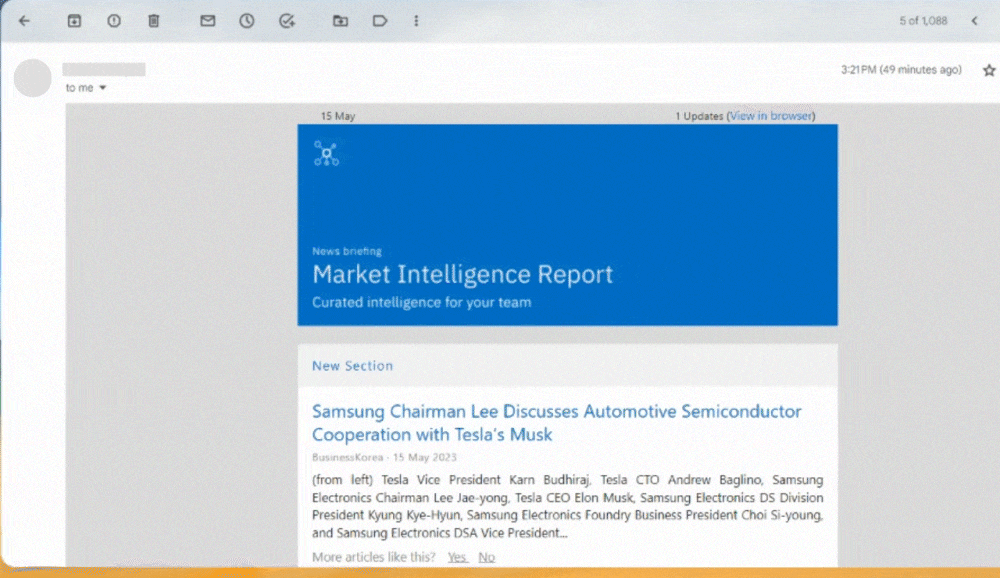1000x578 pixels.
Task: Click '5 of 1,088' message counter
Action: tap(923, 21)
